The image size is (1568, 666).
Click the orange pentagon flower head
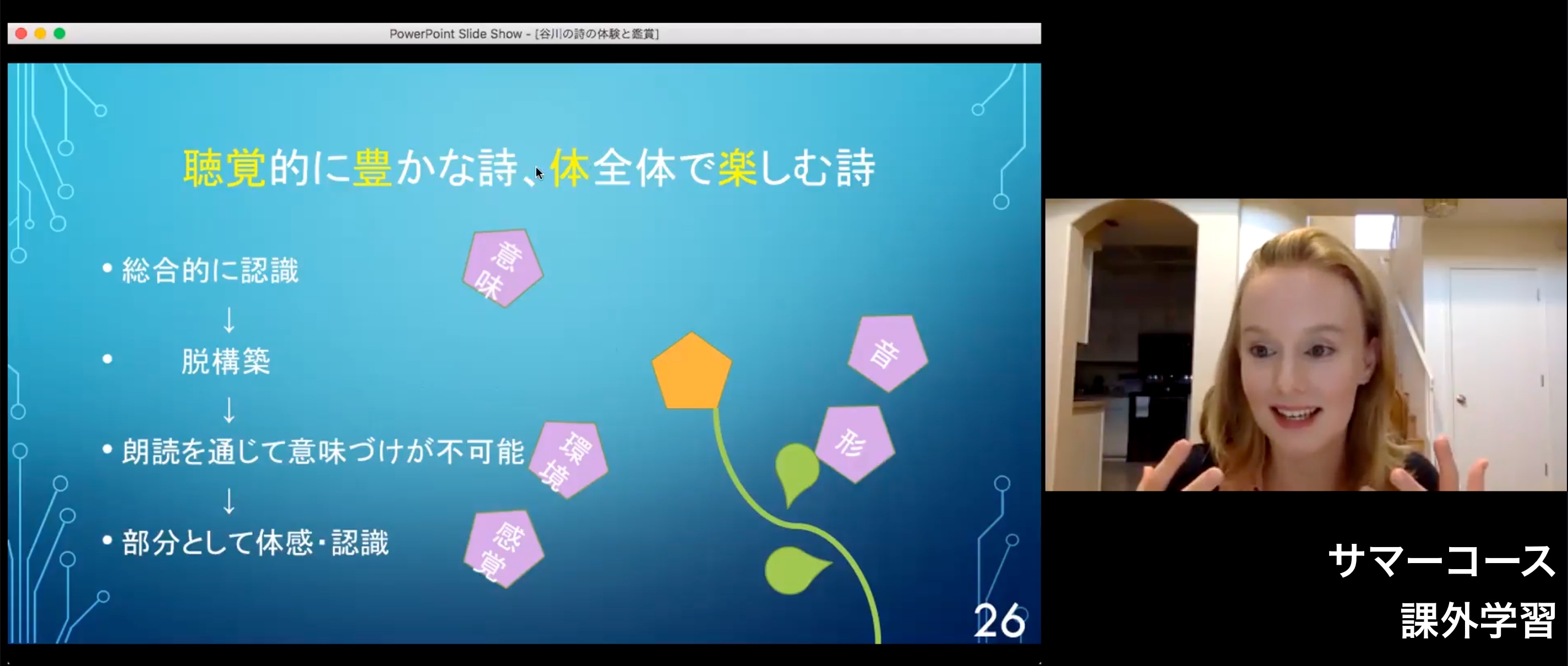coord(692,373)
